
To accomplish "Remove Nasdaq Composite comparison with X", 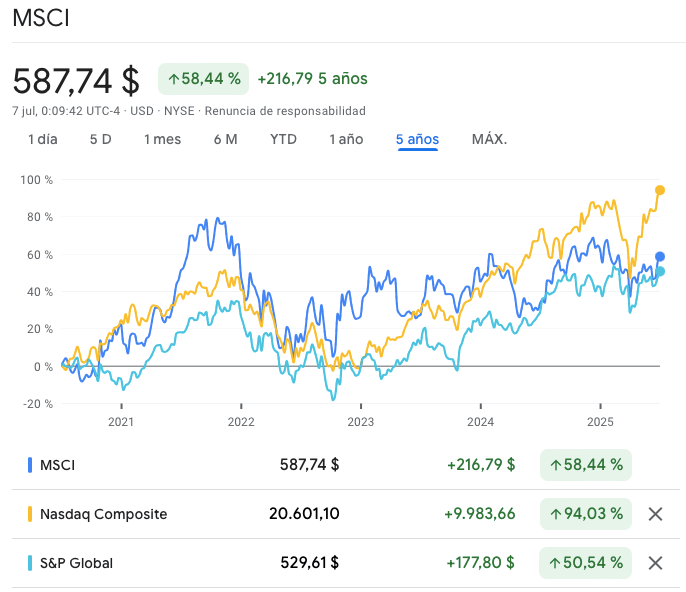I will click(x=655, y=514).
